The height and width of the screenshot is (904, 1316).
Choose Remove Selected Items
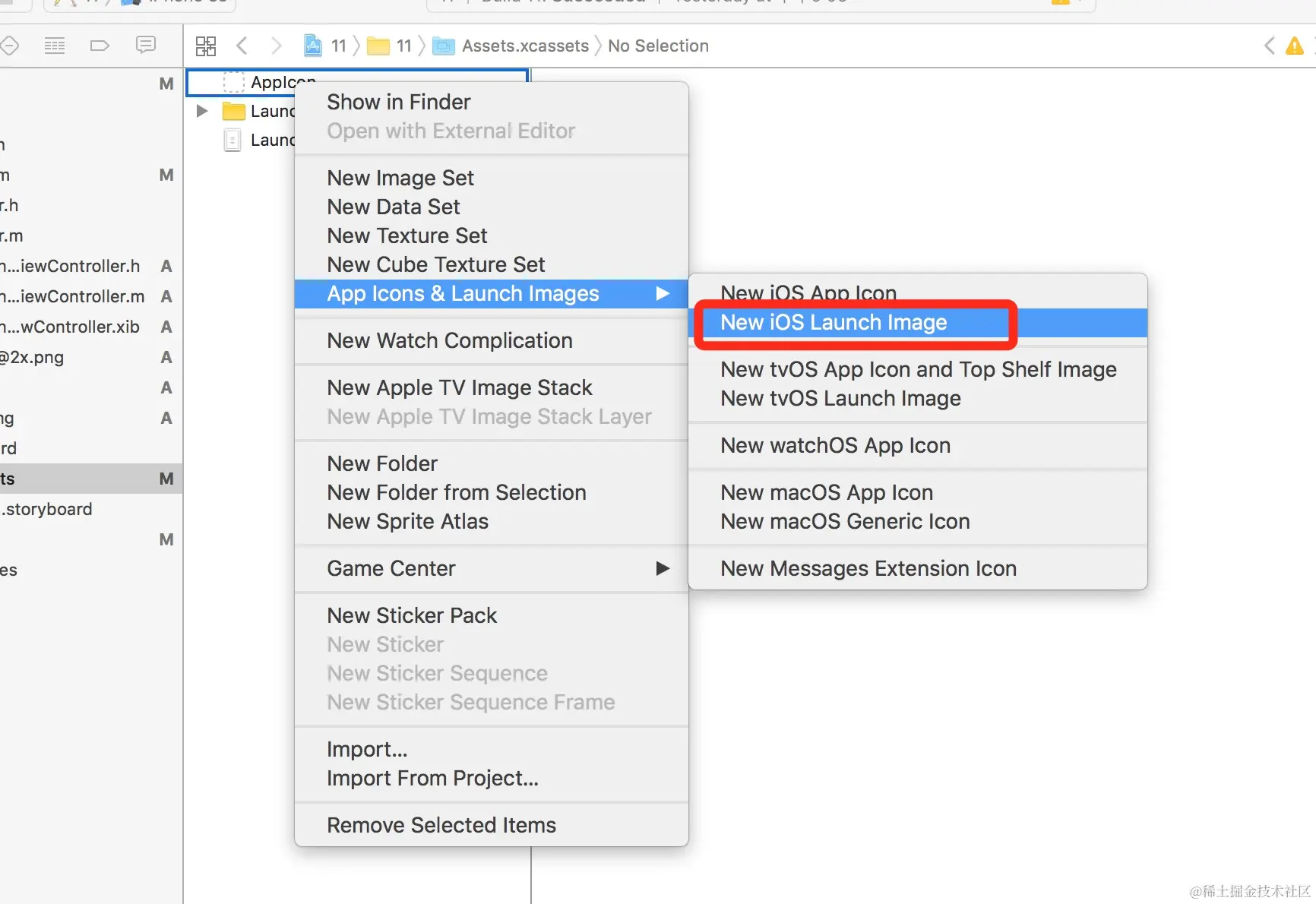point(491,826)
